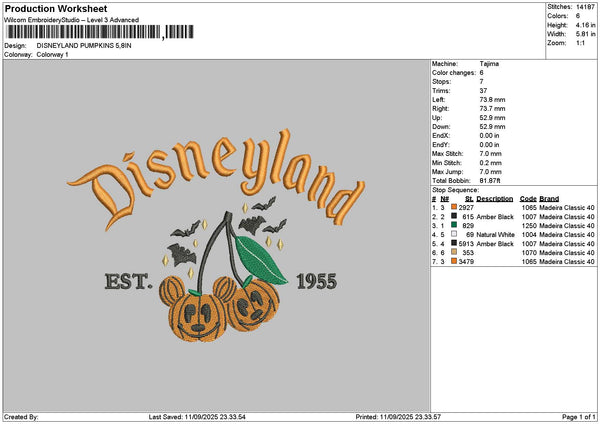Click the barcode under the worksheet title
Image resolution: width=600 pixels, height=424 pixels.
(x=100, y=32)
